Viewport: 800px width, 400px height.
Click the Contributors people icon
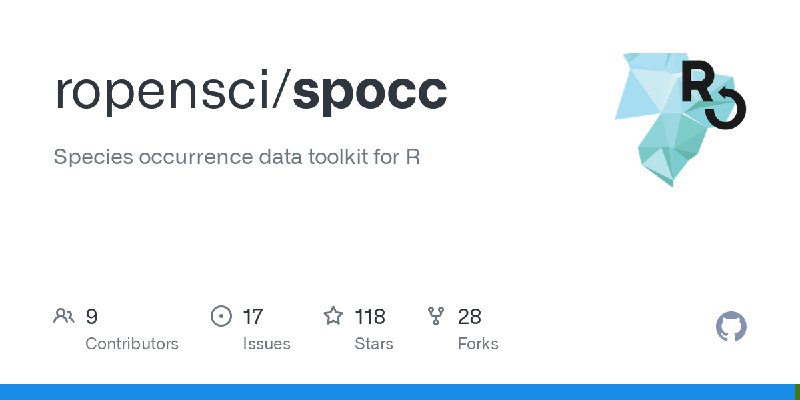tap(64, 316)
